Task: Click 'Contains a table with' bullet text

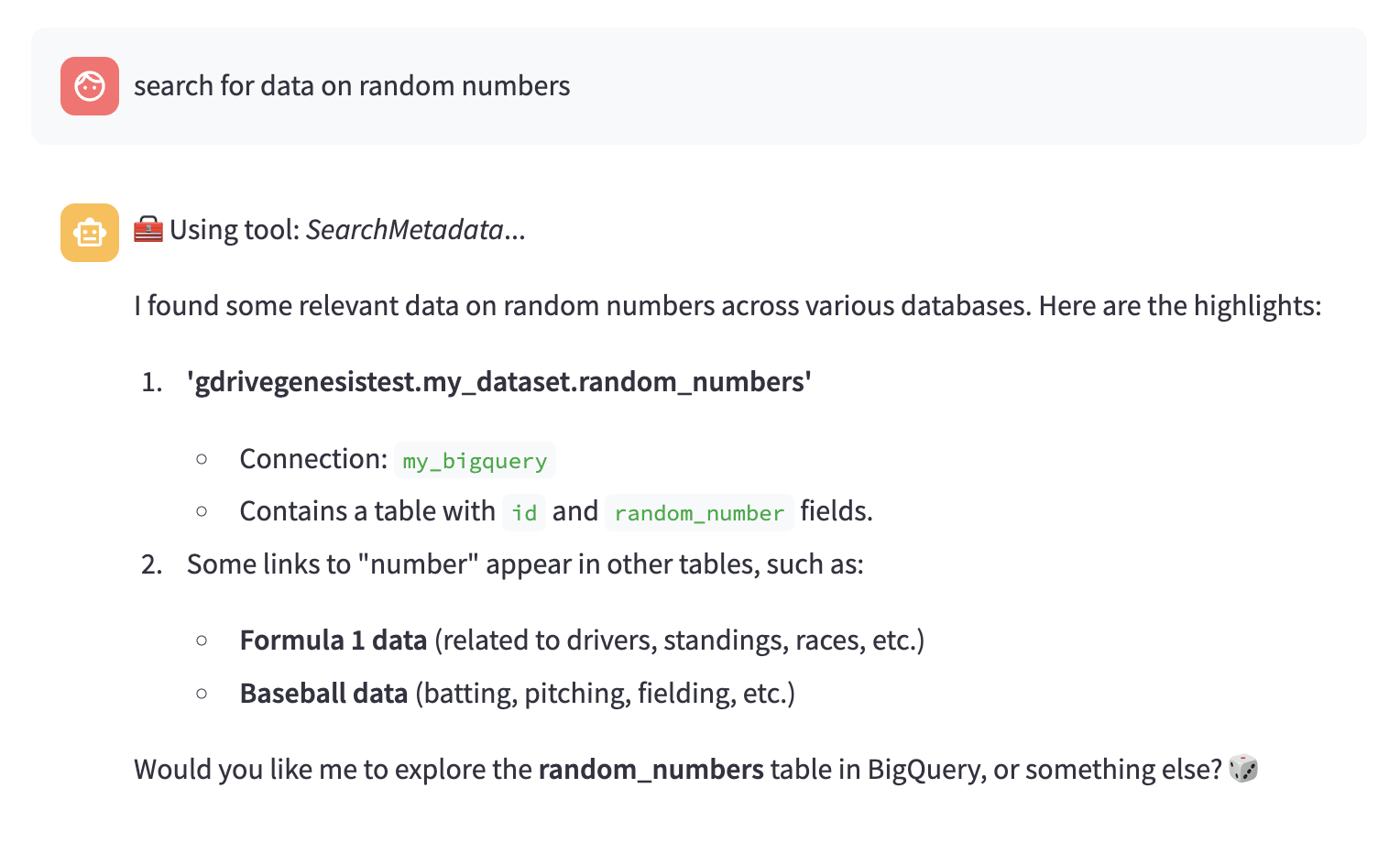Action: (367, 511)
